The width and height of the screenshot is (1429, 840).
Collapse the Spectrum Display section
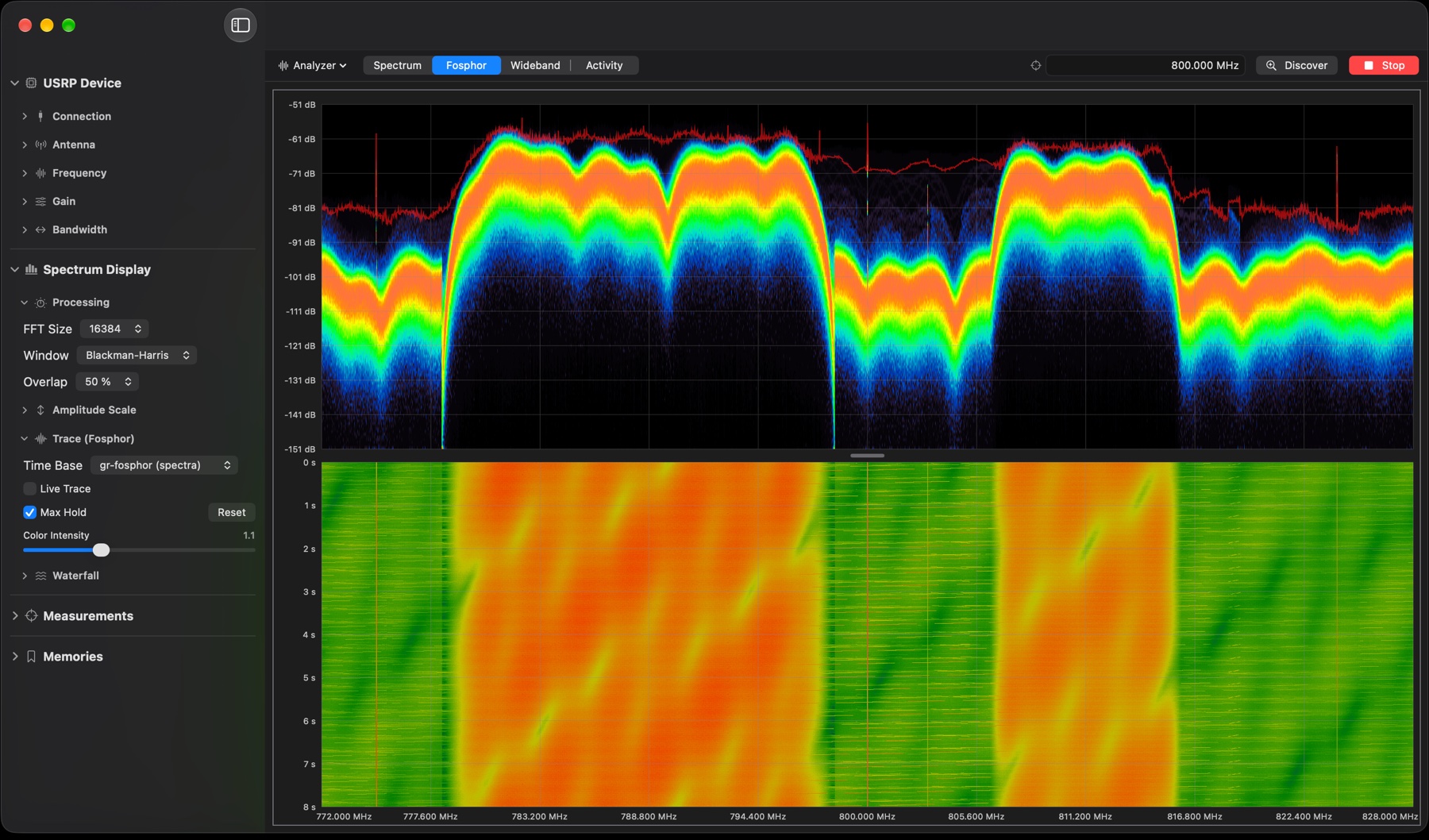14,269
